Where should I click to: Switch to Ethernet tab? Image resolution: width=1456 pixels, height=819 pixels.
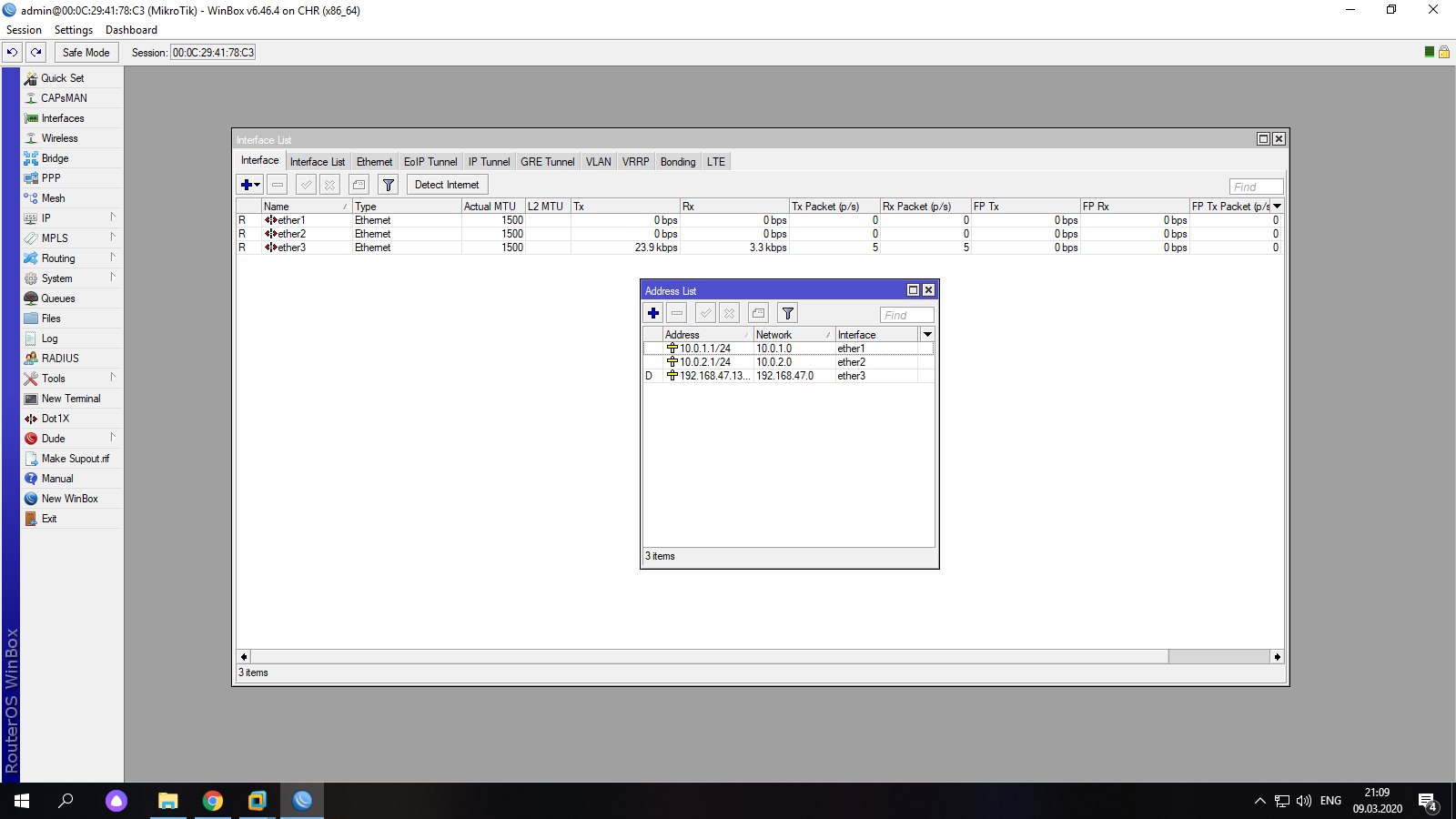(374, 162)
